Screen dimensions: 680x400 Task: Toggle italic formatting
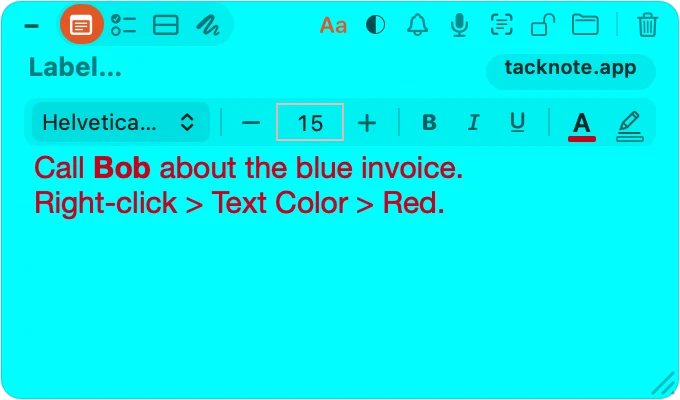[474, 122]
